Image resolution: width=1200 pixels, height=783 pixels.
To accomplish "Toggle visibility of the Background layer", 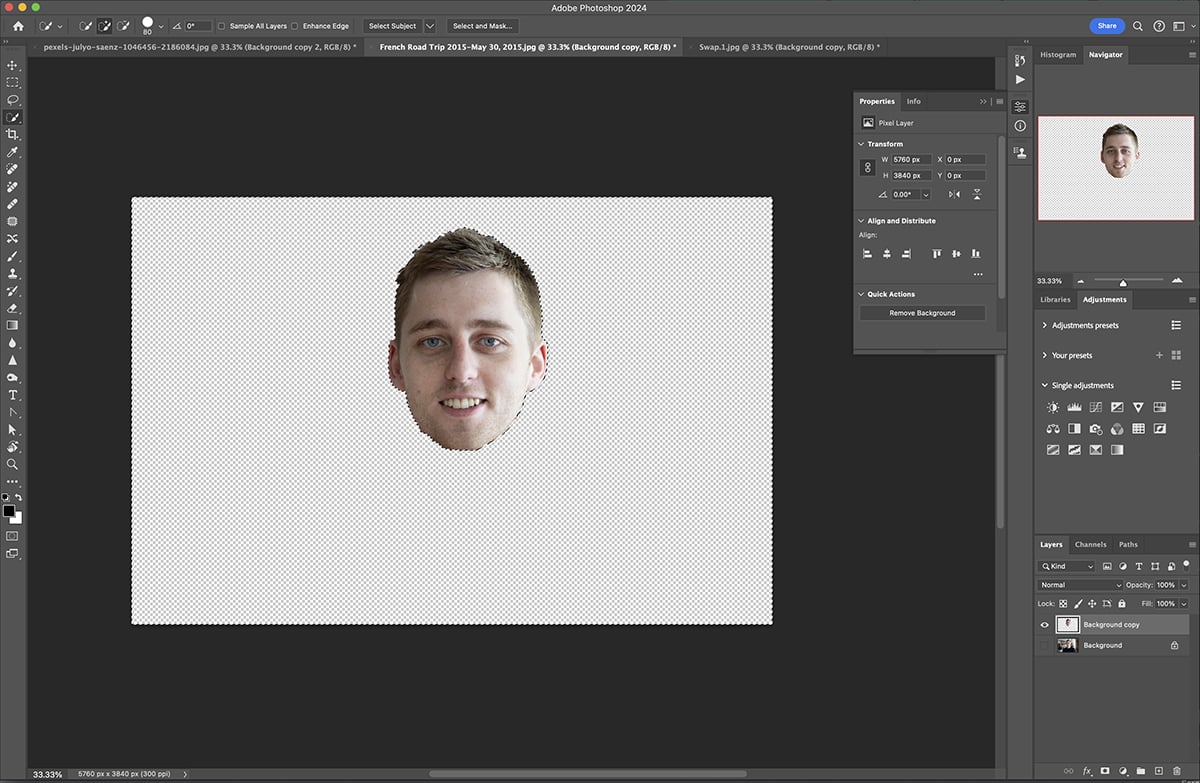I will 1043,645.
